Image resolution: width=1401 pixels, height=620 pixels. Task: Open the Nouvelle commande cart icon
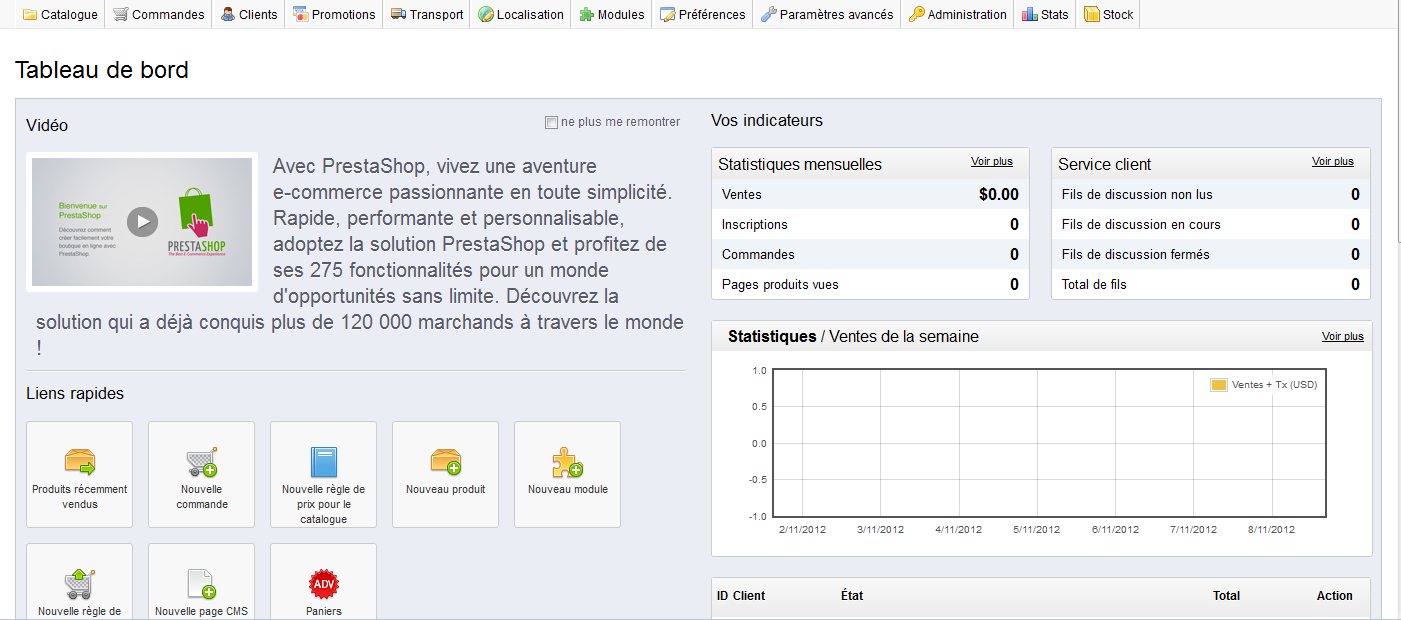point(201,462)
